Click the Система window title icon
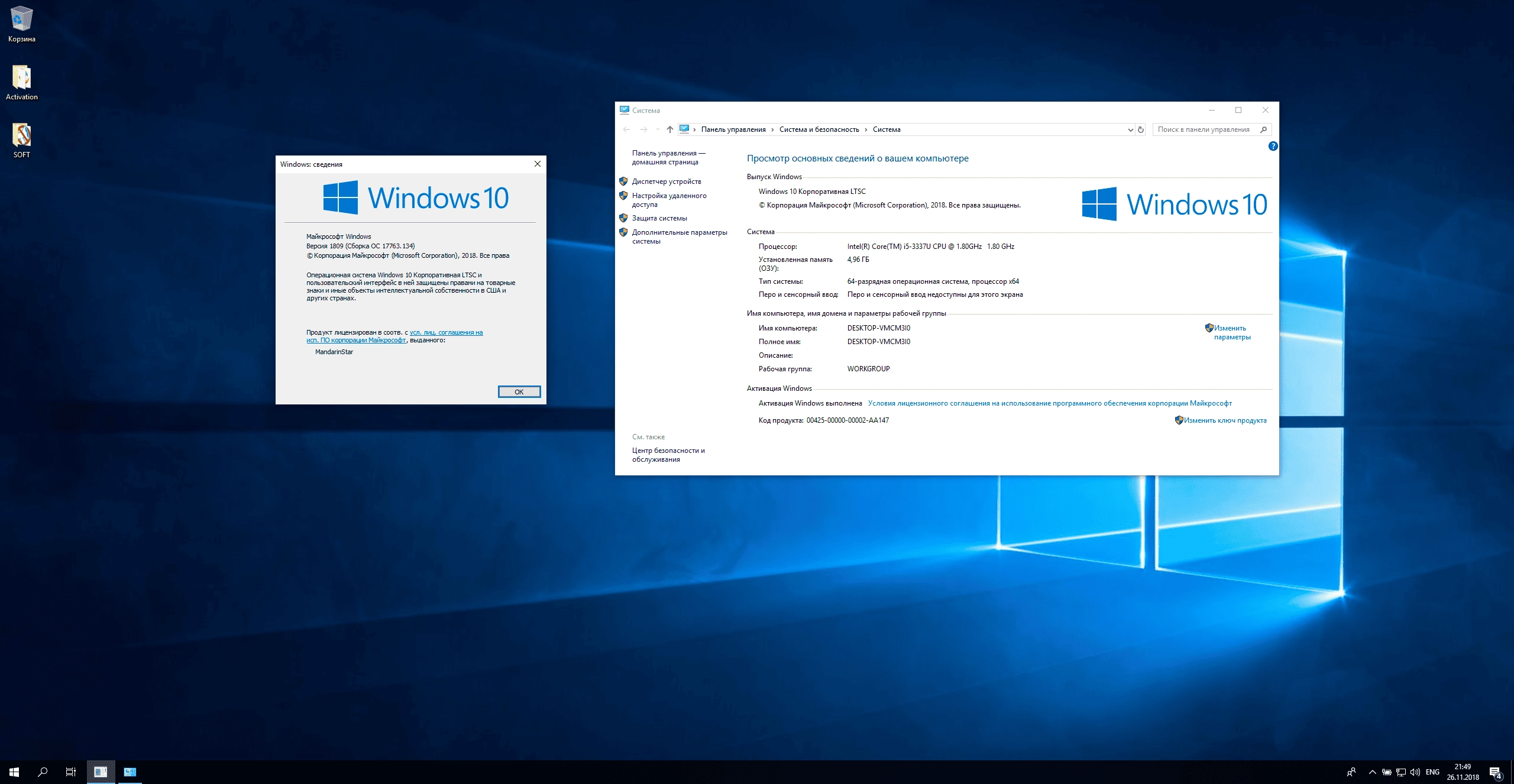The height and width of the screenshot is (784, 1514). 624,110
